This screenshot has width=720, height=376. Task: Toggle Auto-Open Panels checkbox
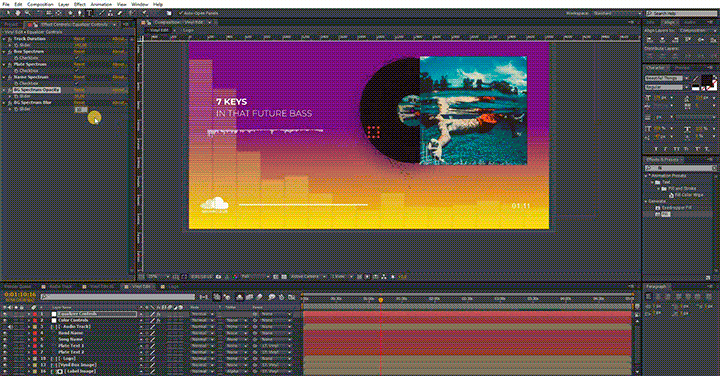180,13
